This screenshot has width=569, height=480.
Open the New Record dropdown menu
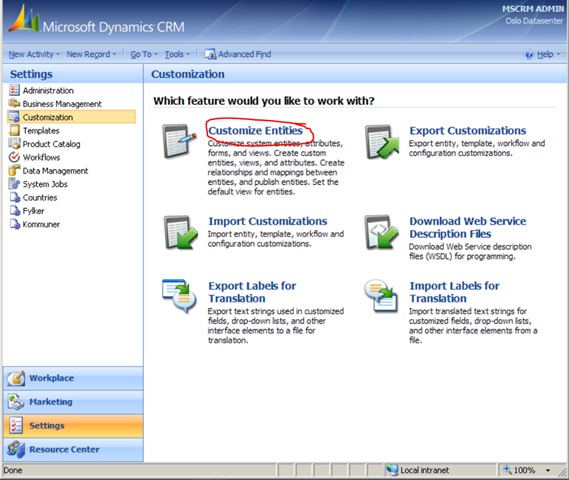[91, 54]
